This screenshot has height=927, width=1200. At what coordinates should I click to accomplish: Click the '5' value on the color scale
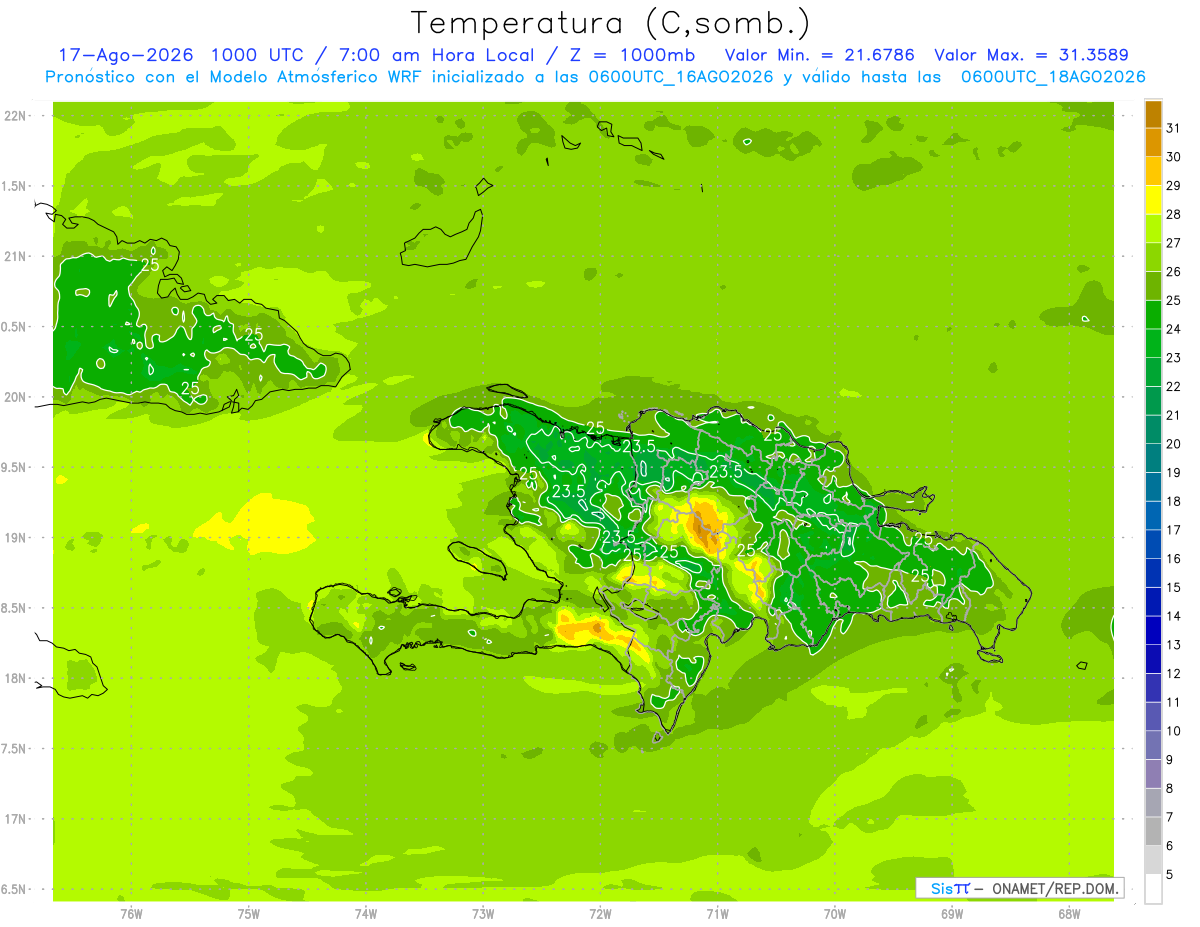1170,875
